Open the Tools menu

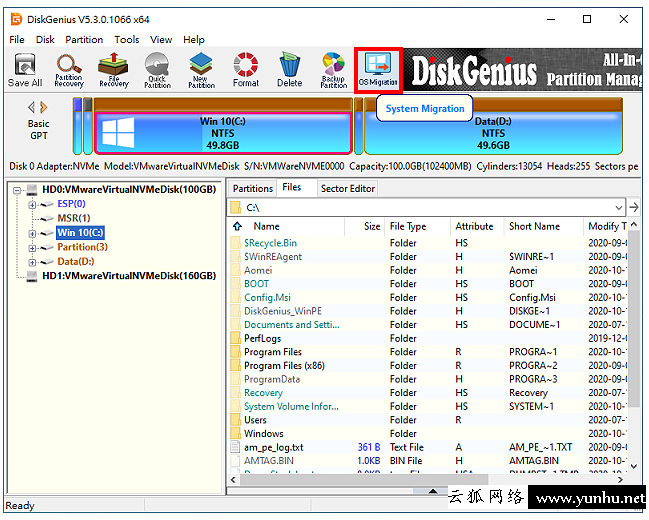tap(127, 40)
